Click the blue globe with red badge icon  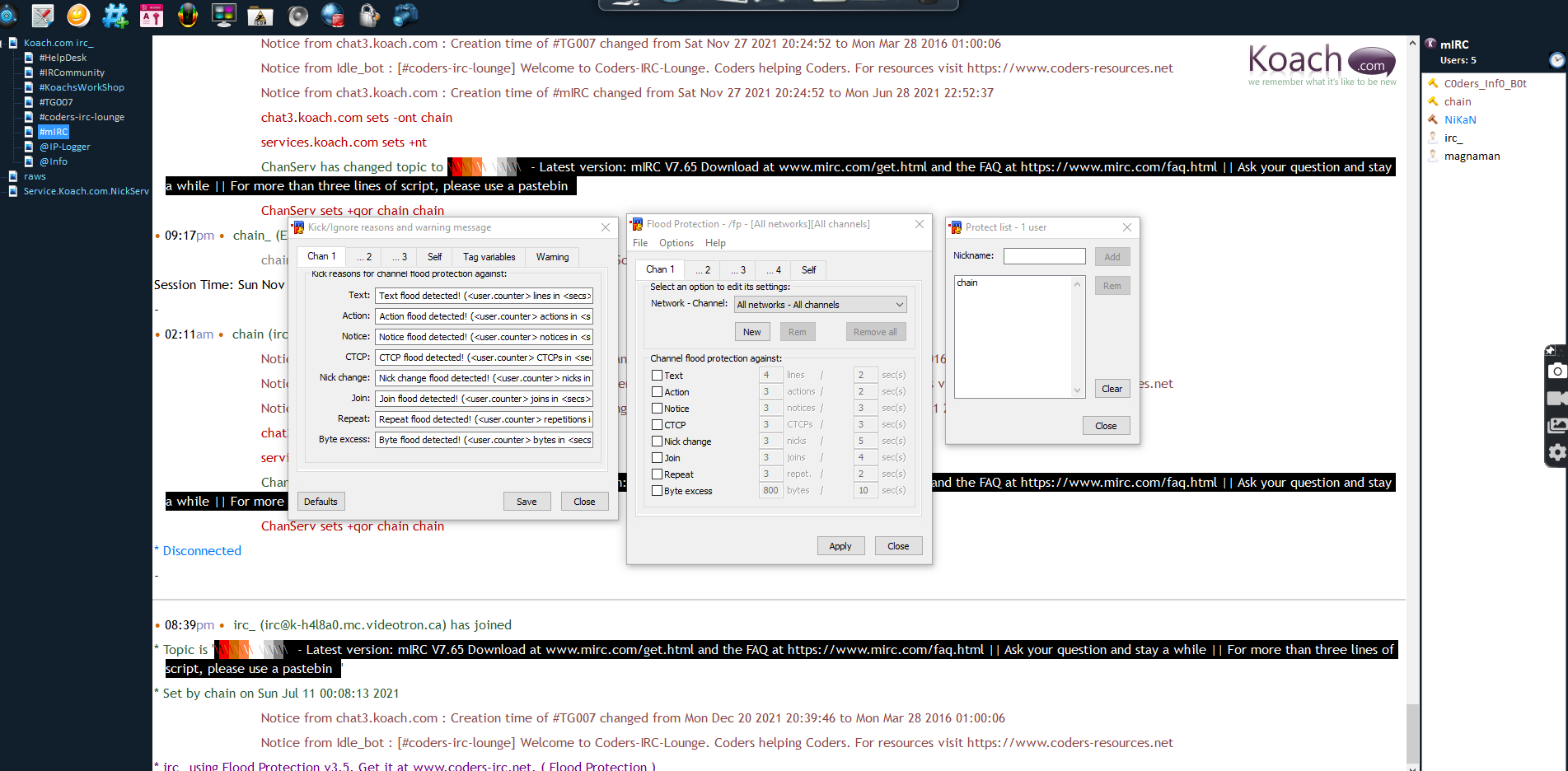[x=333, y=15]
